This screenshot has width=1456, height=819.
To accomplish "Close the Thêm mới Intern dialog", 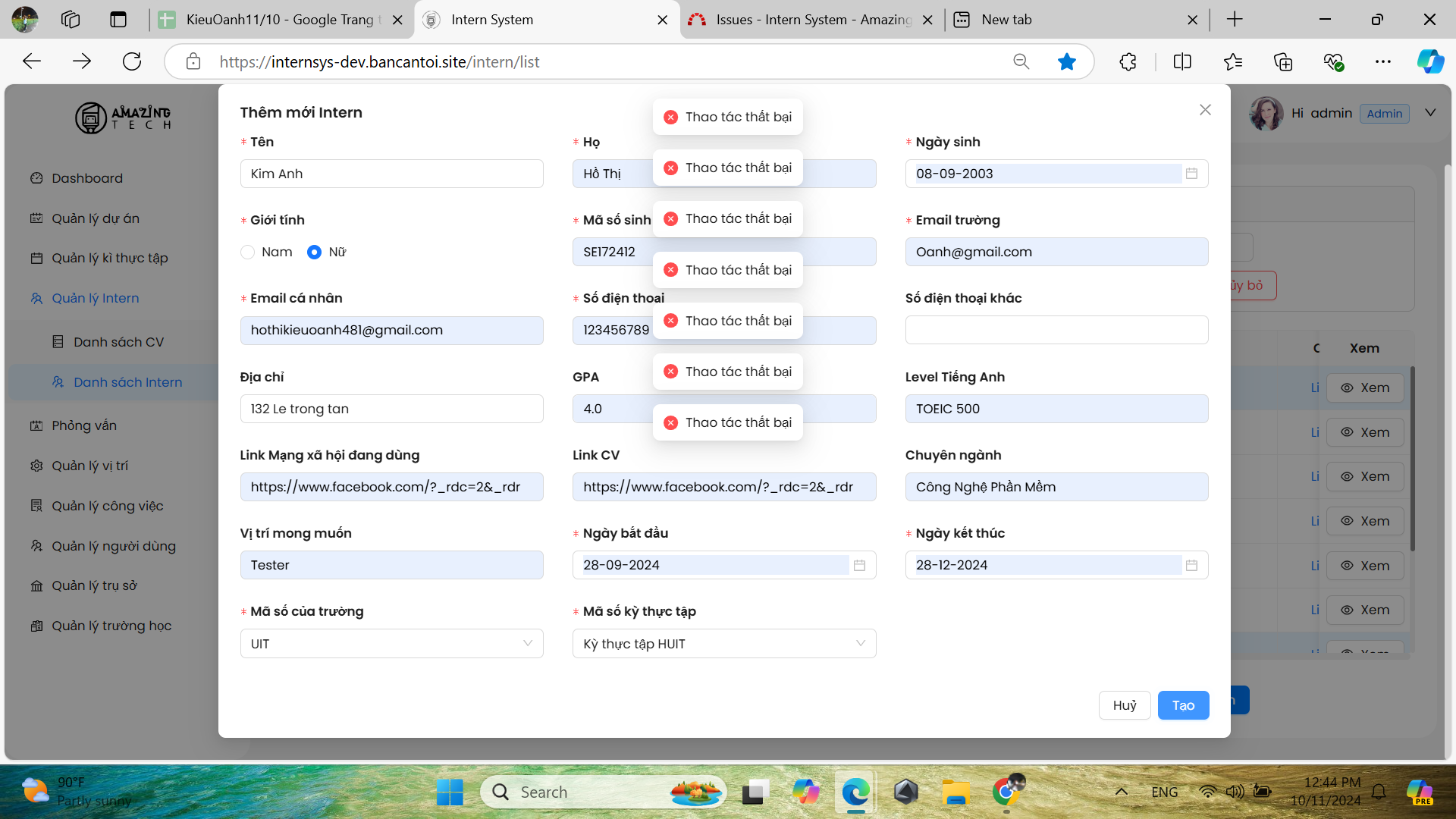I will [x=1205, y=110].
